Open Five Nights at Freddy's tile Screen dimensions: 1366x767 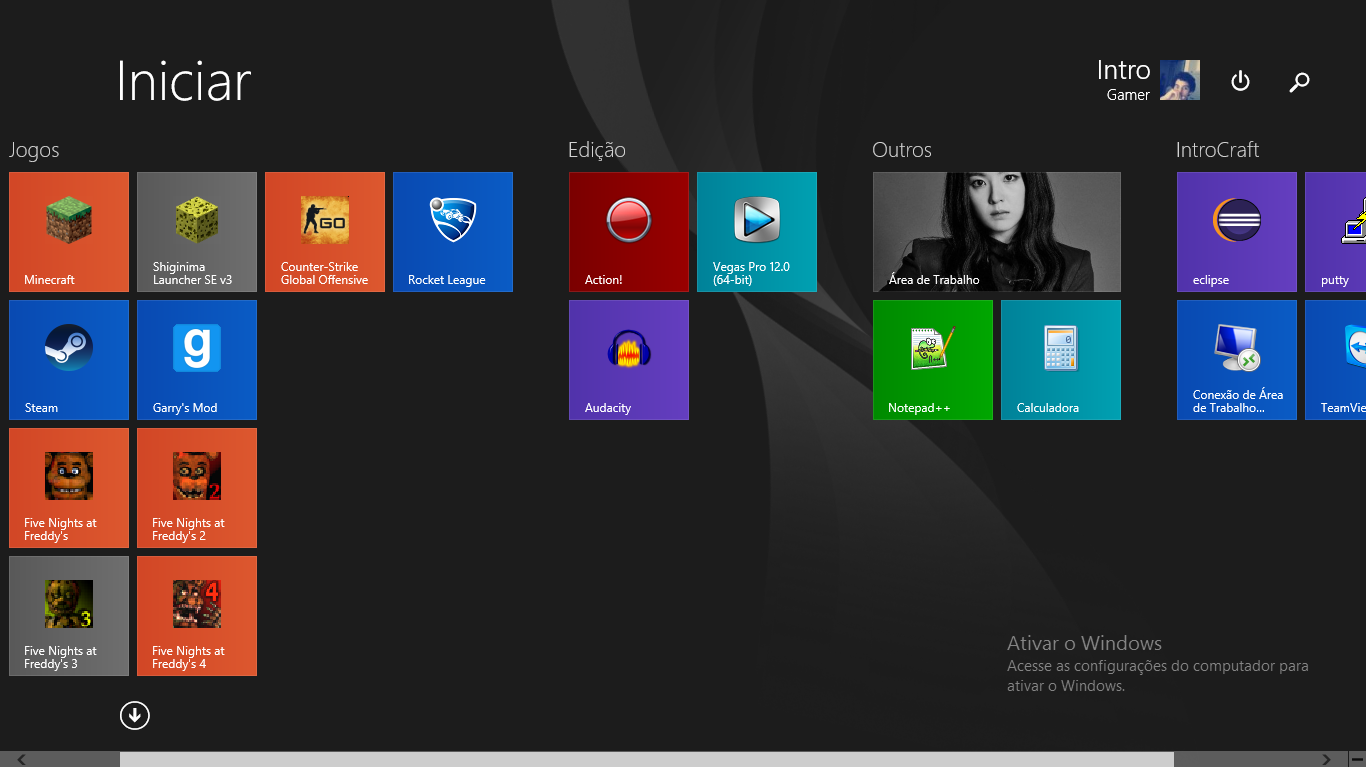[69, 488]
